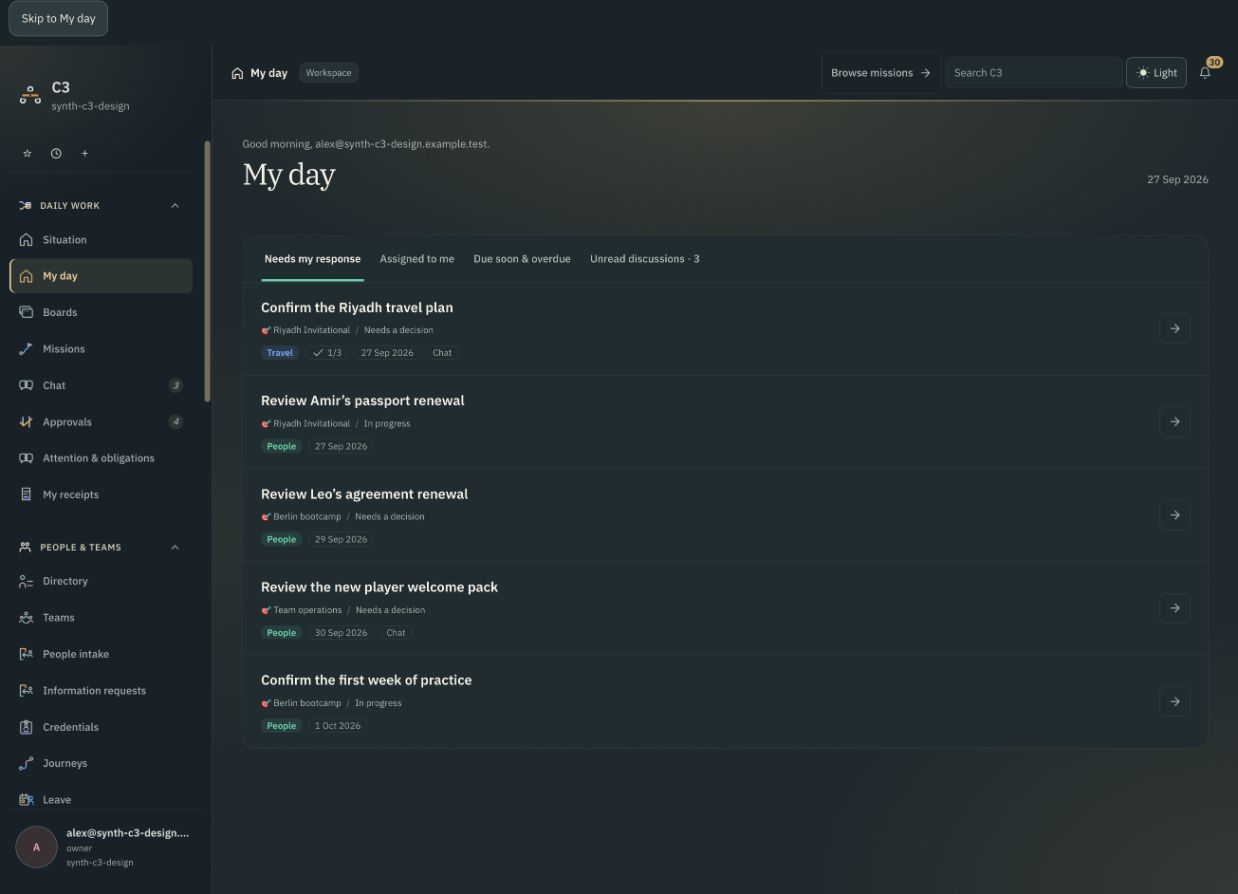The image size is (1238, 894).
Task: Open the alex account profile at sidebar bottom
Action: point(106,847)
